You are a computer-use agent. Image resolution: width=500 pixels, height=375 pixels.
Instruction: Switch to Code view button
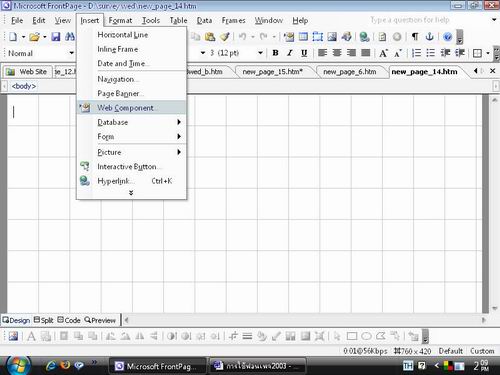point(69,320)
